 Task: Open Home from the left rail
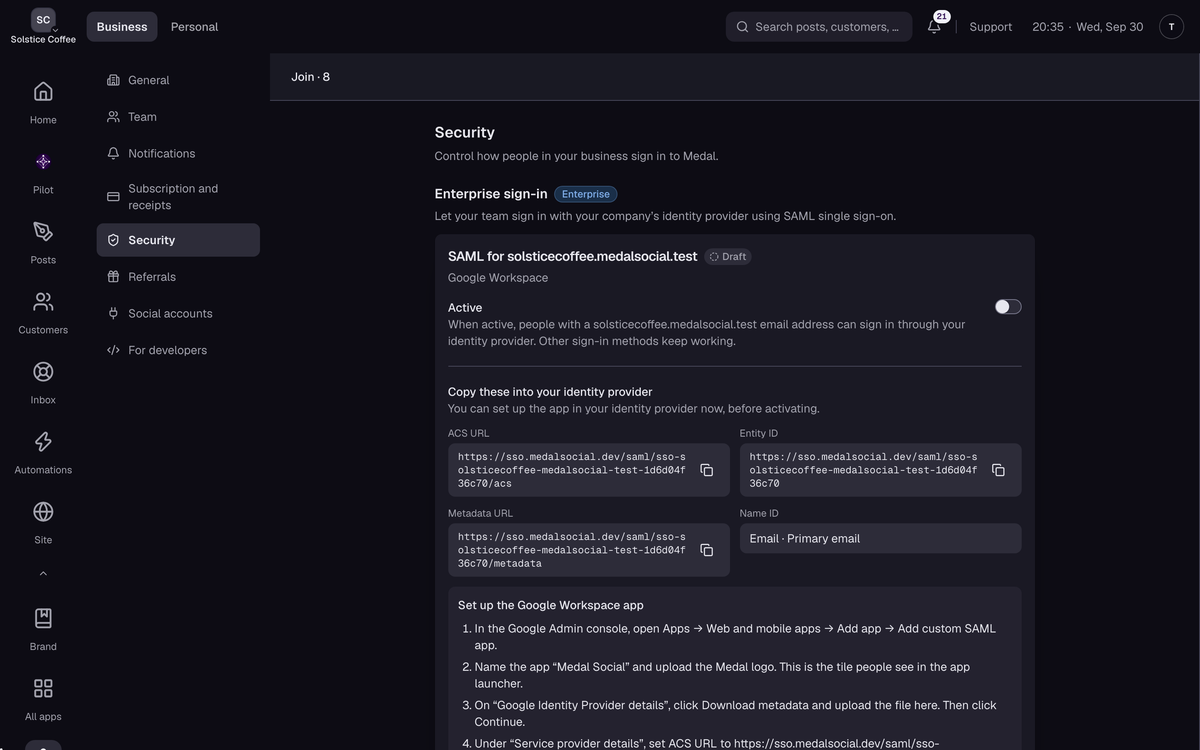[43, 102]
